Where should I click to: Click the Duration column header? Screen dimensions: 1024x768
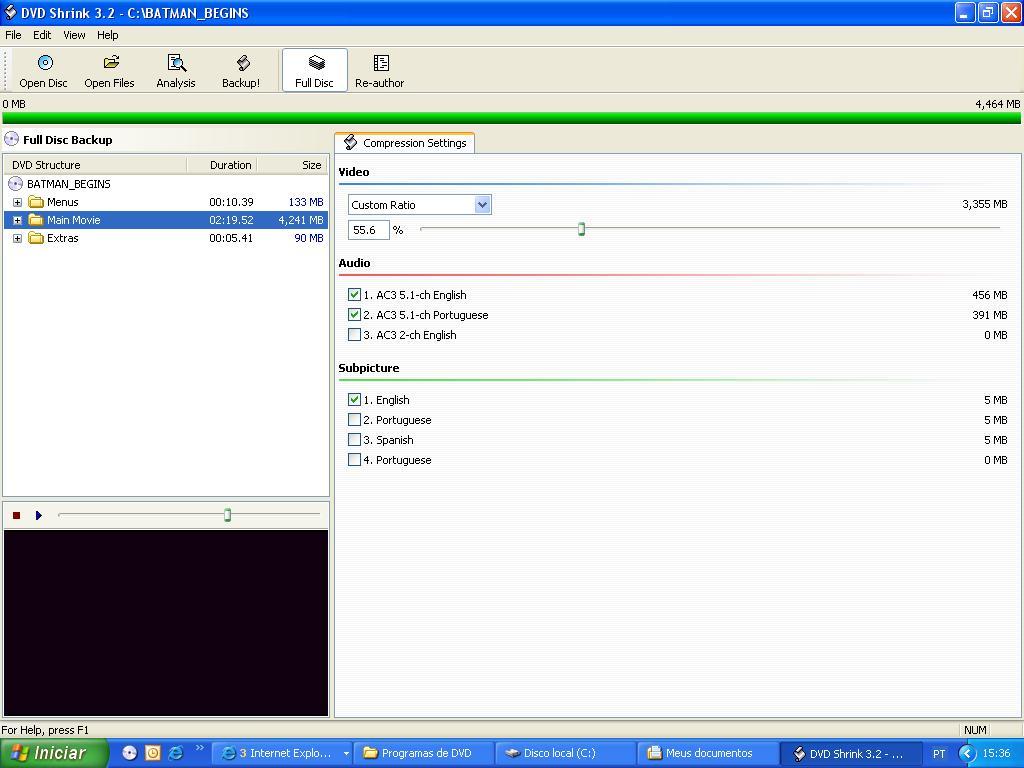tap(223, 165)
